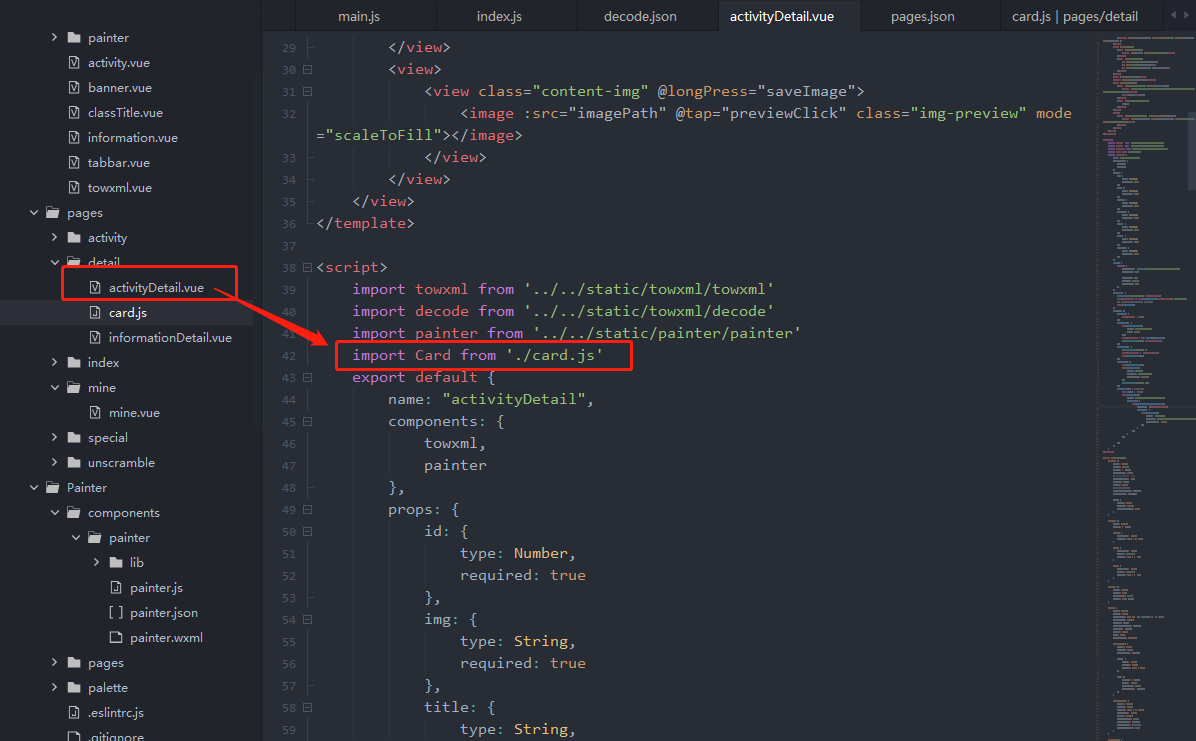Expand the top painter folder chevron
1196x741 pixels.
(x=54, y=37)
